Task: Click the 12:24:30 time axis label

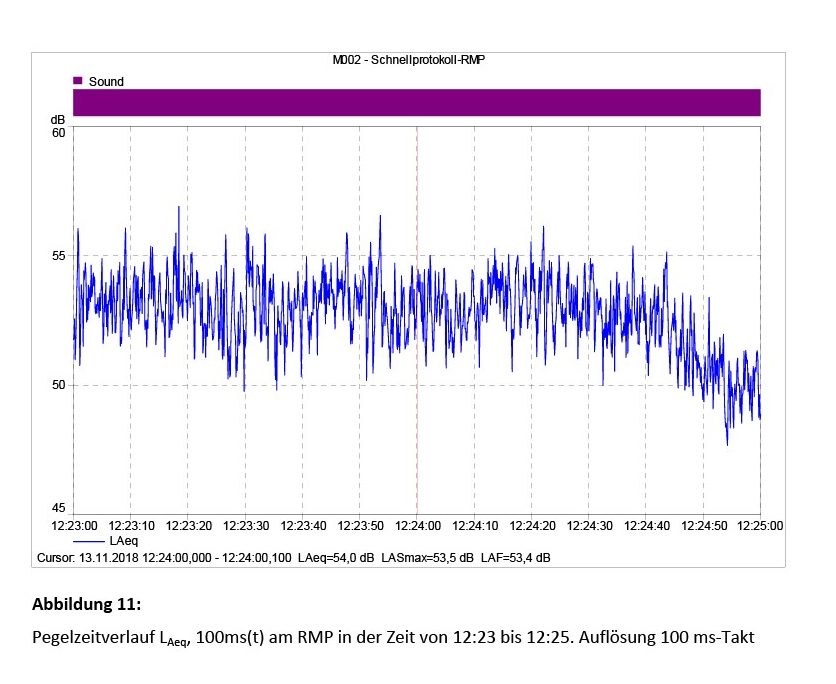Action: pos(588,525)
